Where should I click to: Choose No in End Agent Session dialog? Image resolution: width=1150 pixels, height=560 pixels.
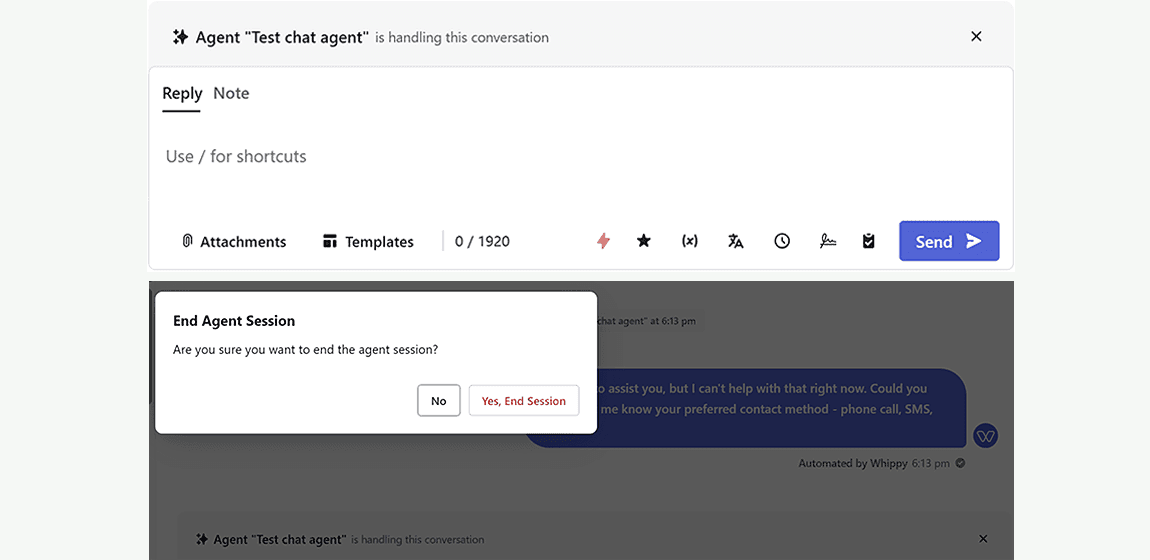pos(439,401)
